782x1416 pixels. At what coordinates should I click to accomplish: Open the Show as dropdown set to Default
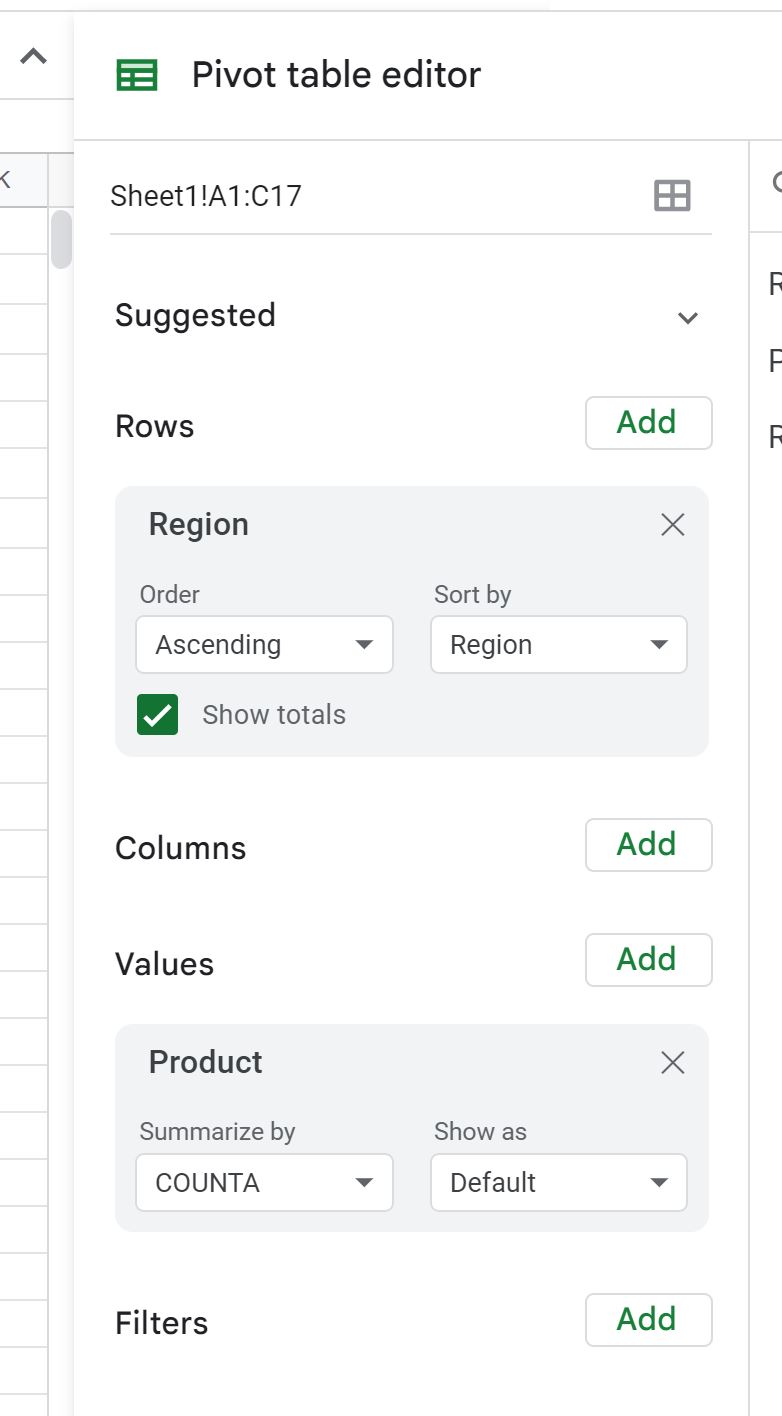(558, 1182)
